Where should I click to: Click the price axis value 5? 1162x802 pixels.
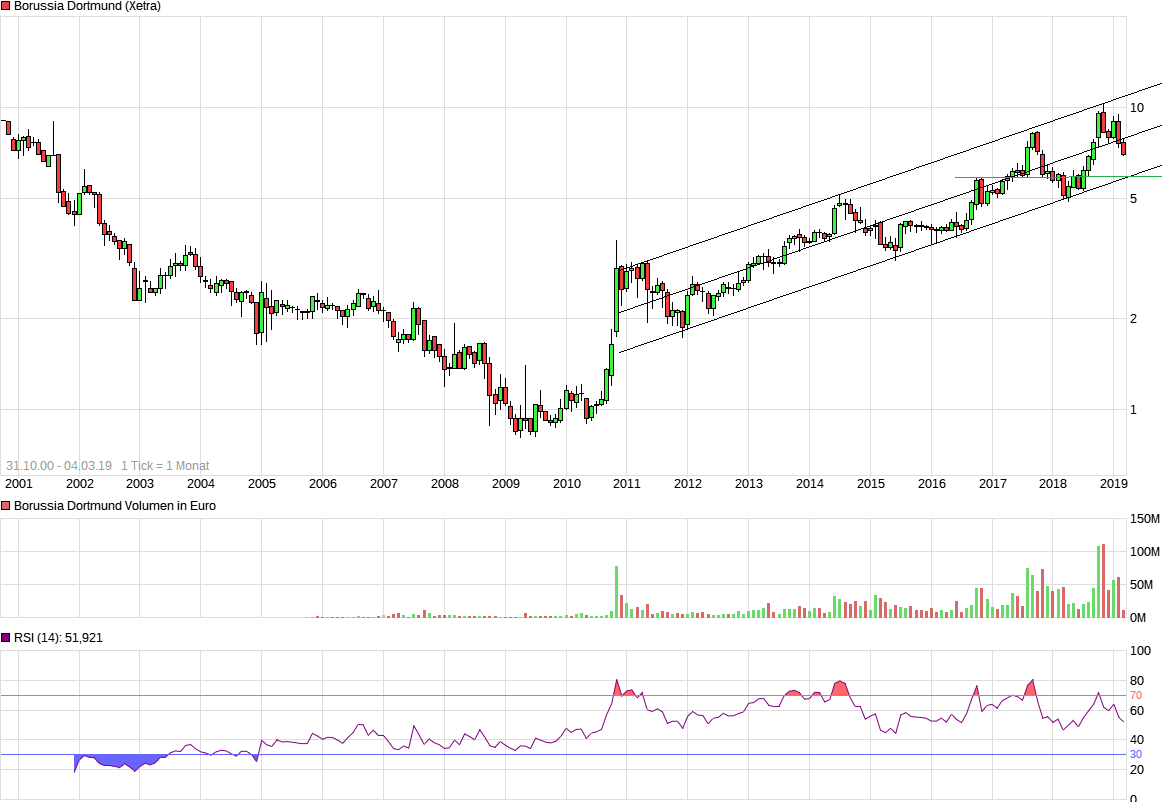1134,199
